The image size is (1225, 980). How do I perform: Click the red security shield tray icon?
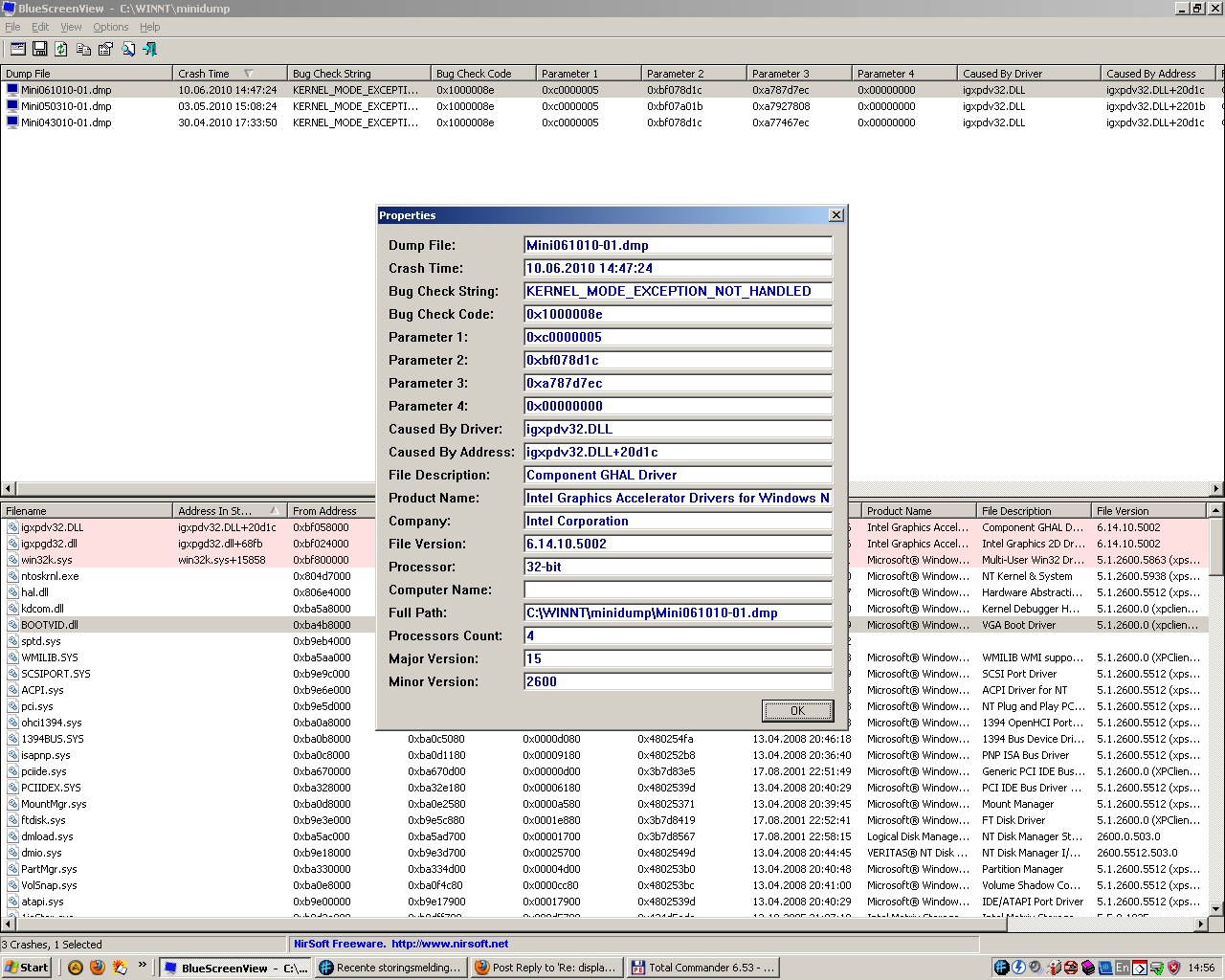1174,968
